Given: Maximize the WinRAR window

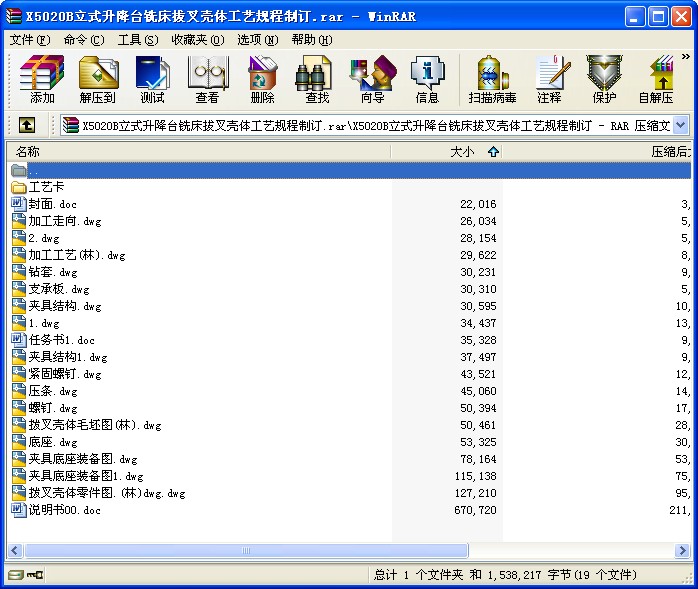Looking at the screenshot, I should point(657,17).
